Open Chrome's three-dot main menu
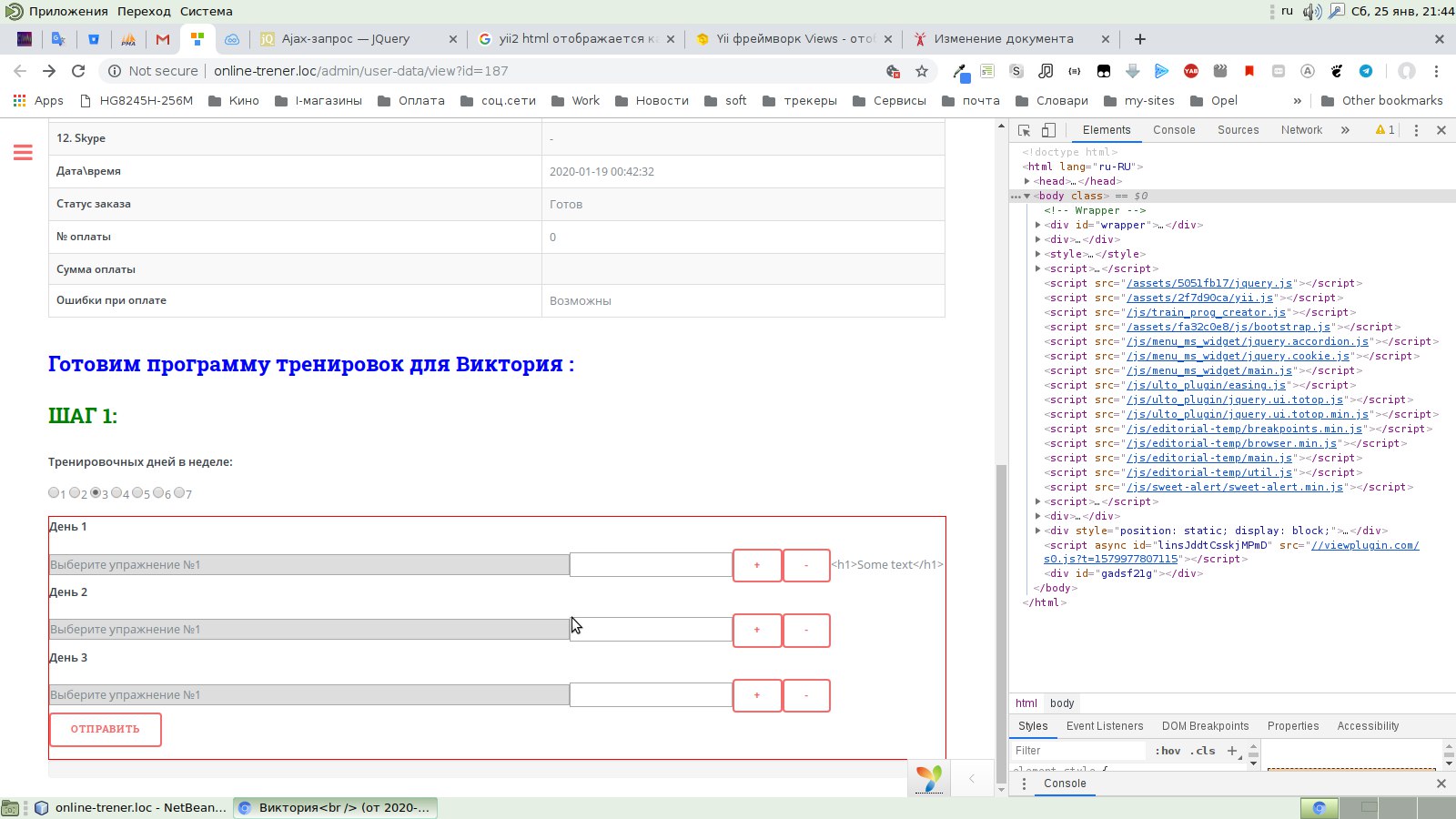Screen dimensions: 1456x819 [x=1437, y=71]
